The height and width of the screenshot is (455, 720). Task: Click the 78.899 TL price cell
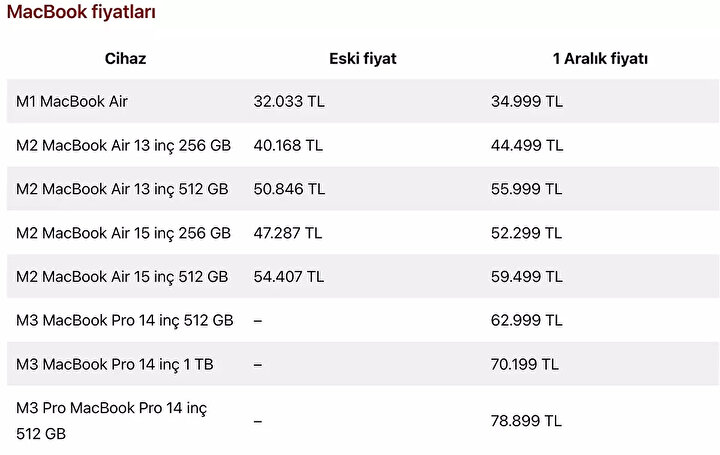pos(526,421)
